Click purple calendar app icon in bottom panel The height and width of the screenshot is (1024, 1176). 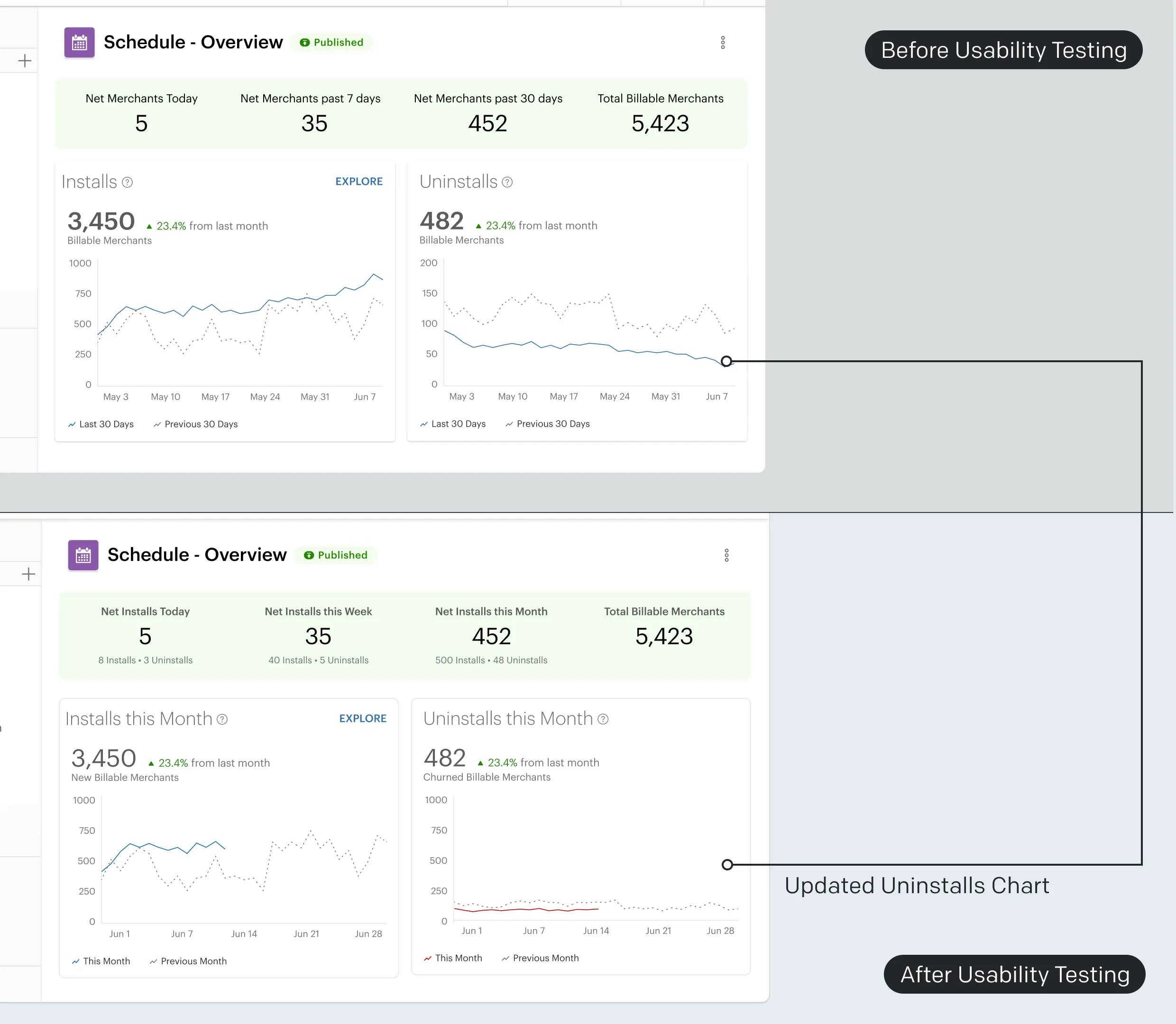point(83,556)
